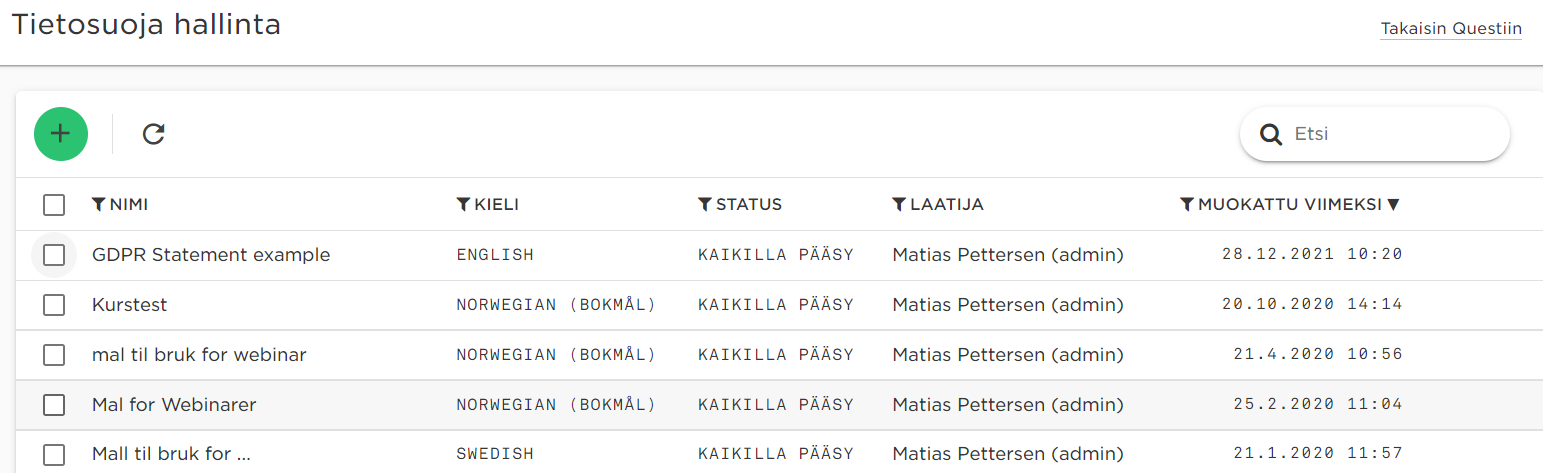This screenshot has width=1543, height=473.
Task: Select the Mal for Webinarer checkbox
Action: pos(54,405)
